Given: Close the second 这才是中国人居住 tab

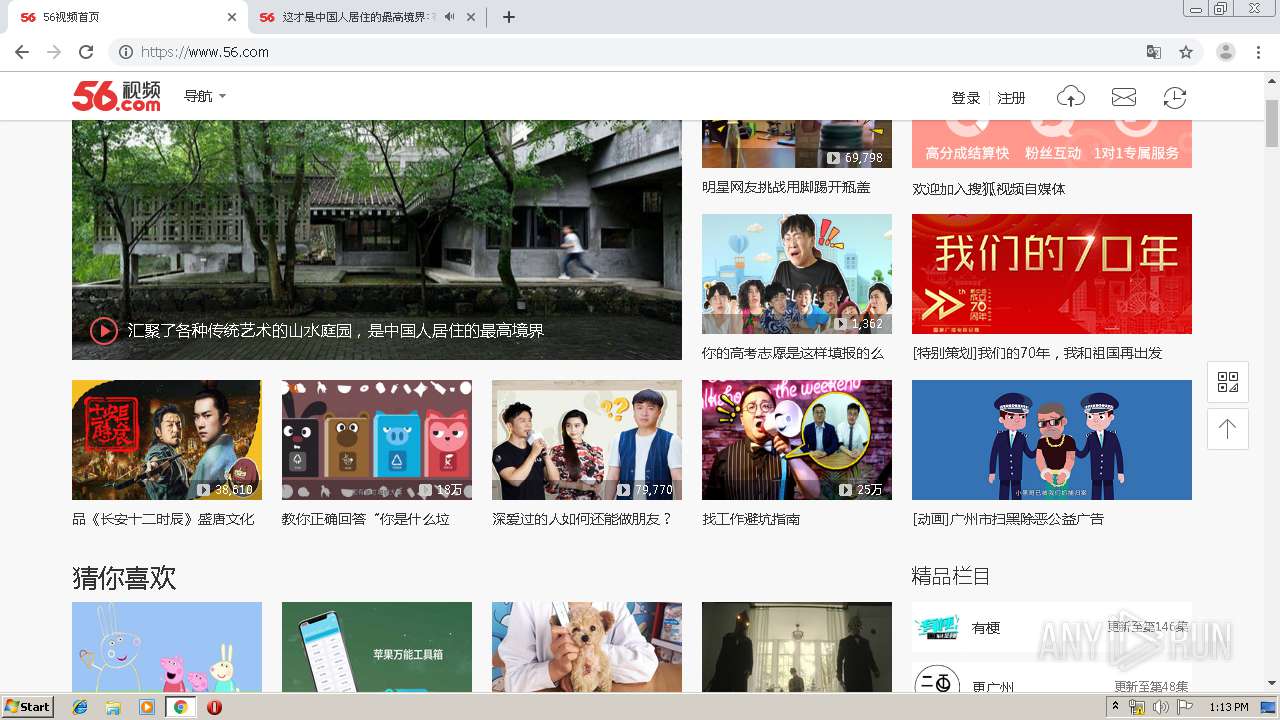Looking at the screenshot, I should pos(471,17).
